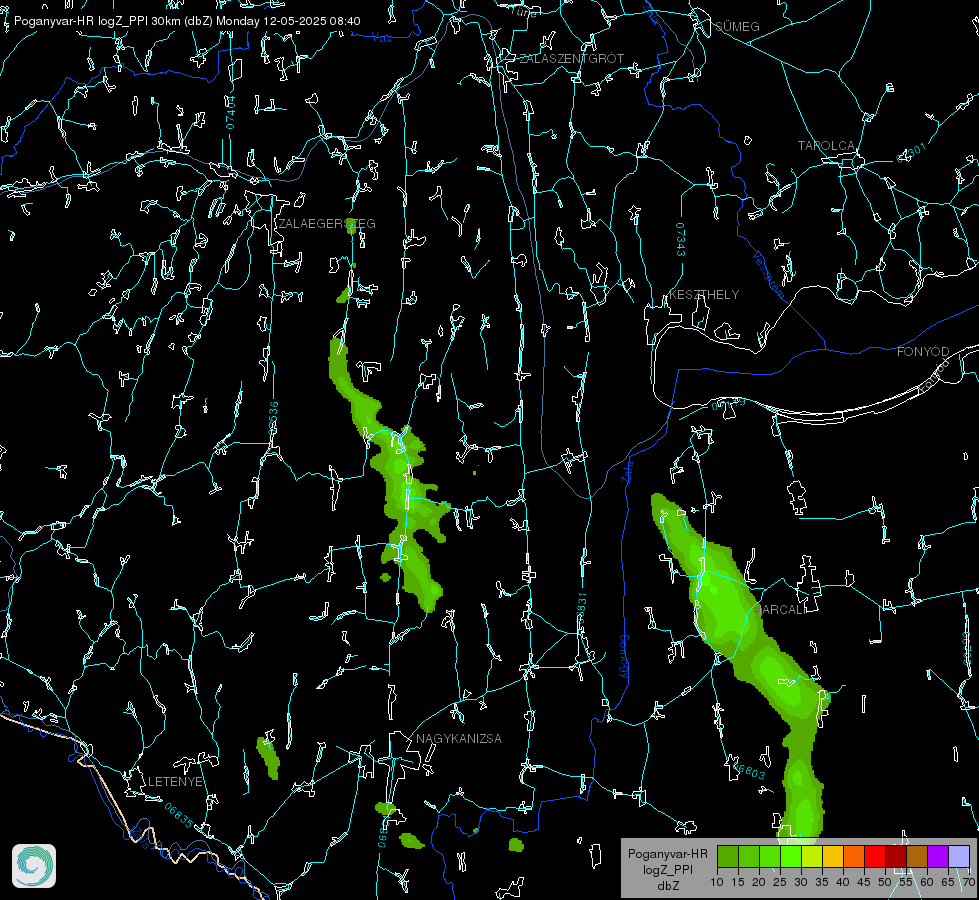Pick the orange 40–45 dBZ legend swatch

(854, 856)
